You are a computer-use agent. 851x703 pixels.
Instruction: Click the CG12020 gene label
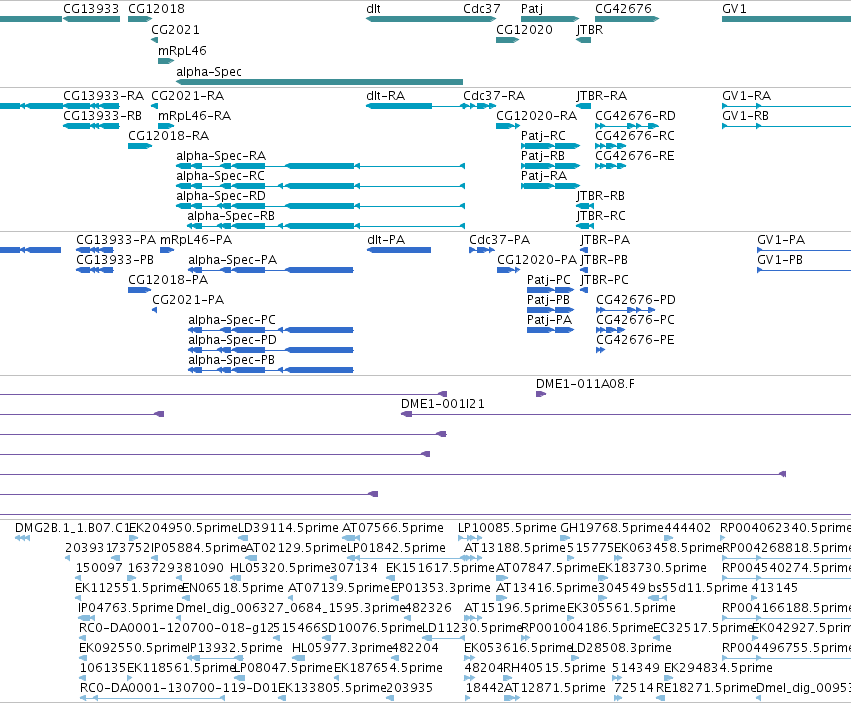click(524, 29)
